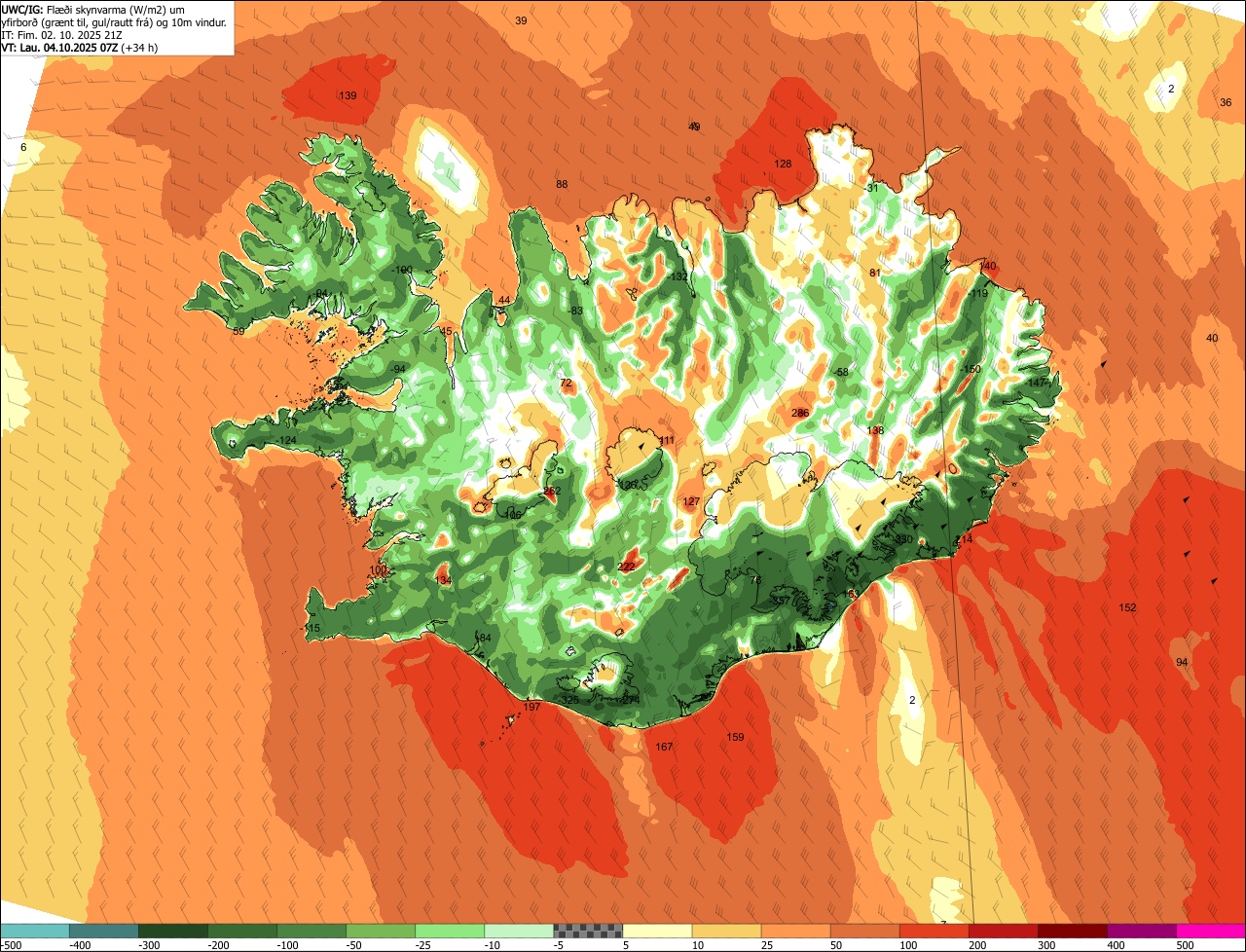This screenshot has width=1246, height=952.
Task: Pick the orange swatch between 25 and 50
Action: coord(796,931)
